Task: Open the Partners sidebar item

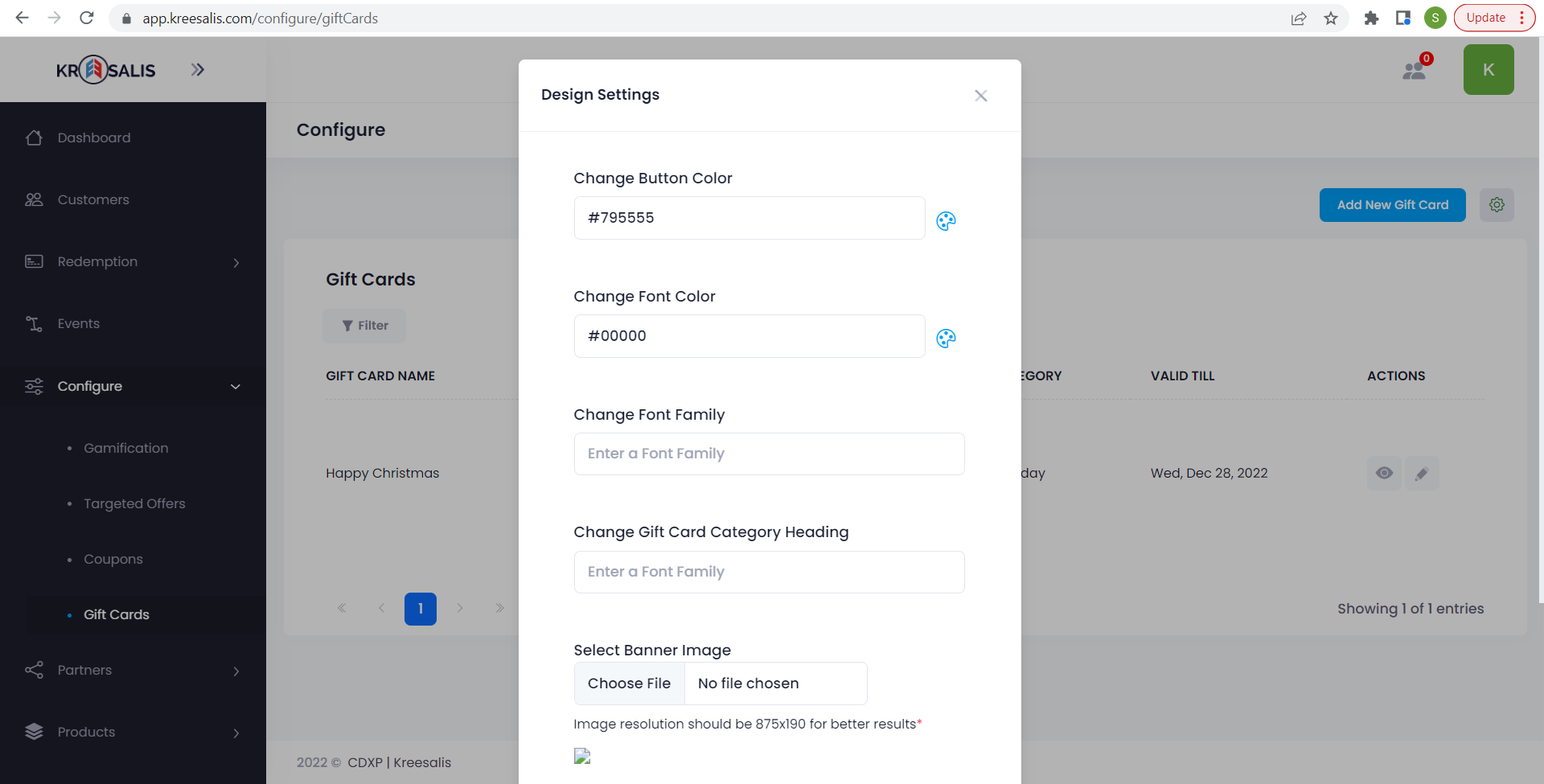Action: [84, 670]
